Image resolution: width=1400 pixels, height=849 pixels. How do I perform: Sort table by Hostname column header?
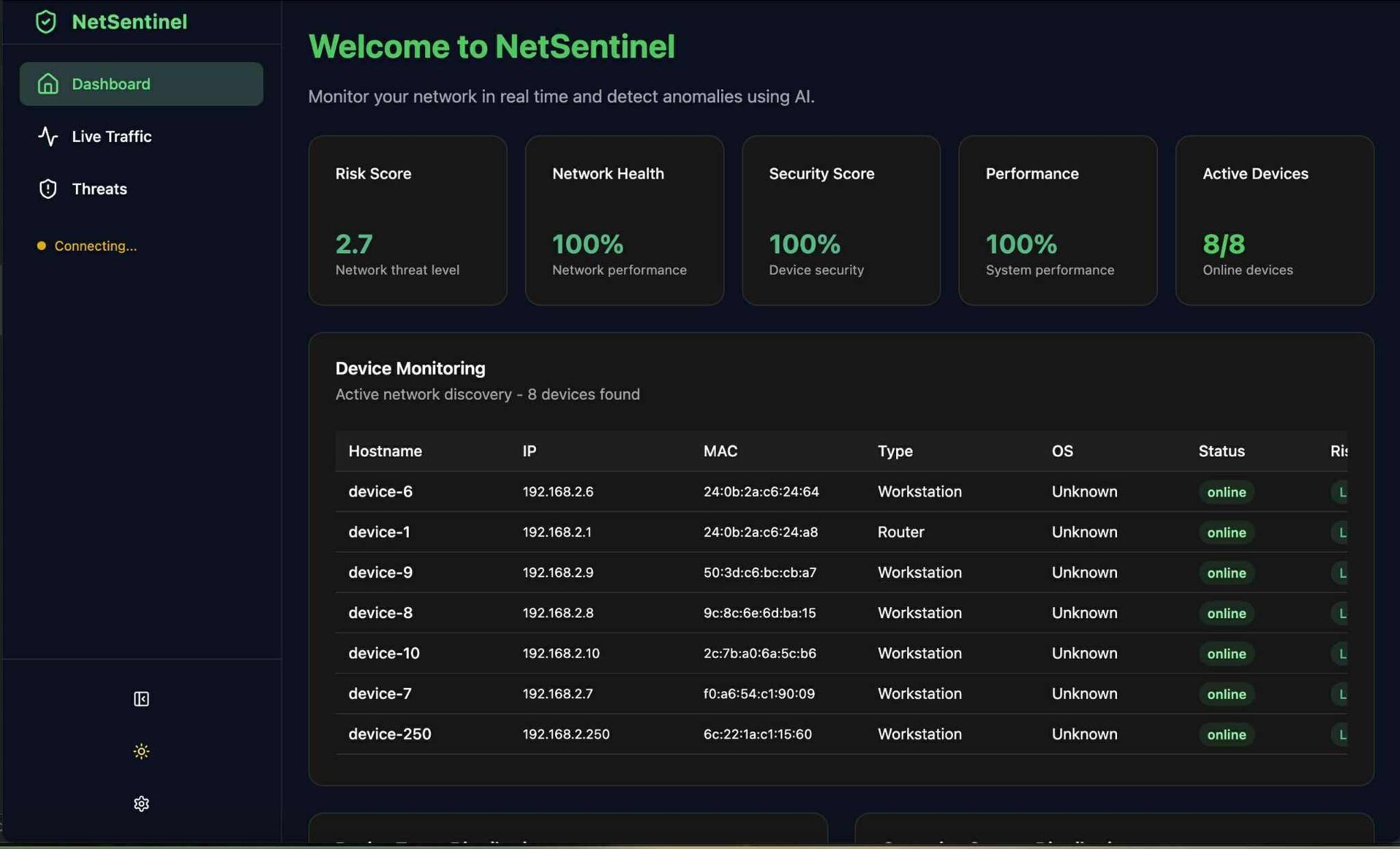coord(385,451)
